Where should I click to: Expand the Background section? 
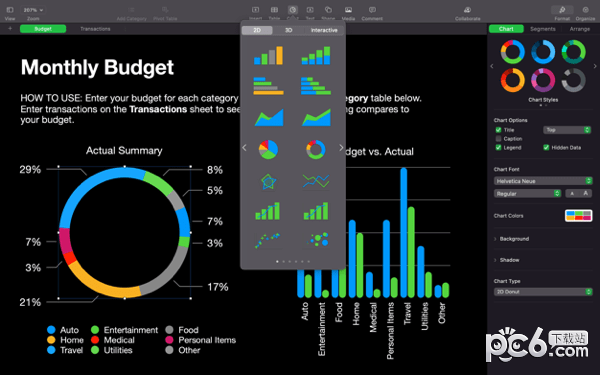(514, 239)
